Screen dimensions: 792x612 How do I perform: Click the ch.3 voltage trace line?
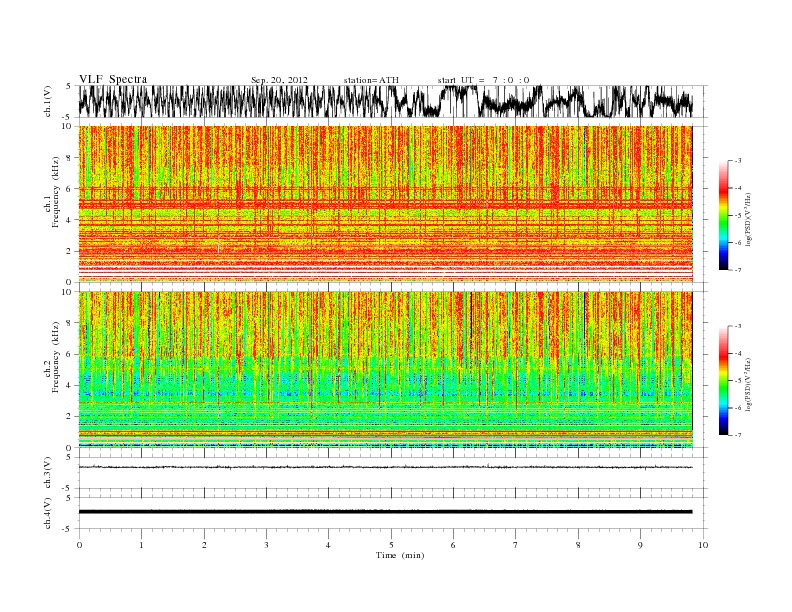(x=386, y=467)
